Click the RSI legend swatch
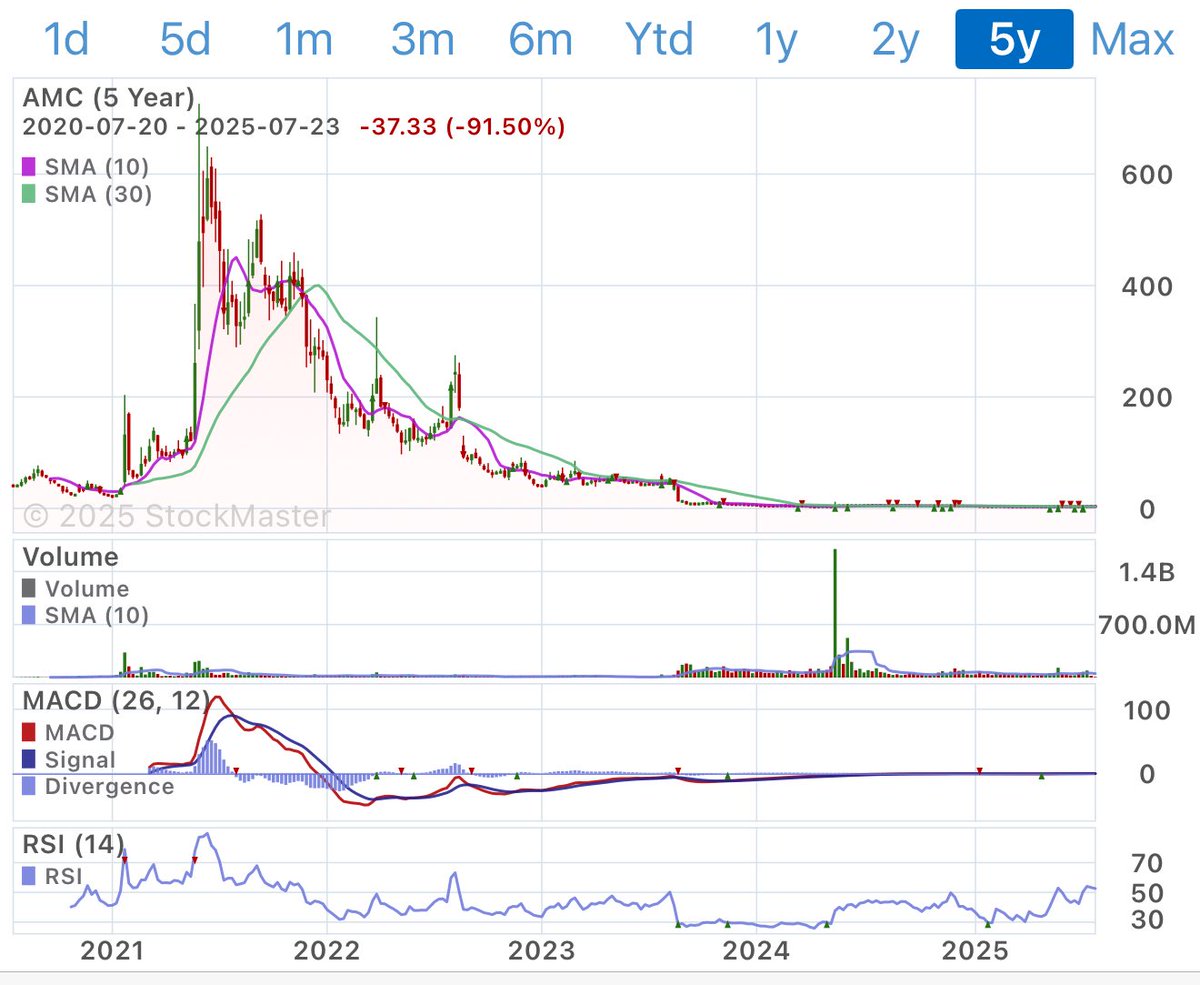This screenshot has width=1200, height=985. 29,877
